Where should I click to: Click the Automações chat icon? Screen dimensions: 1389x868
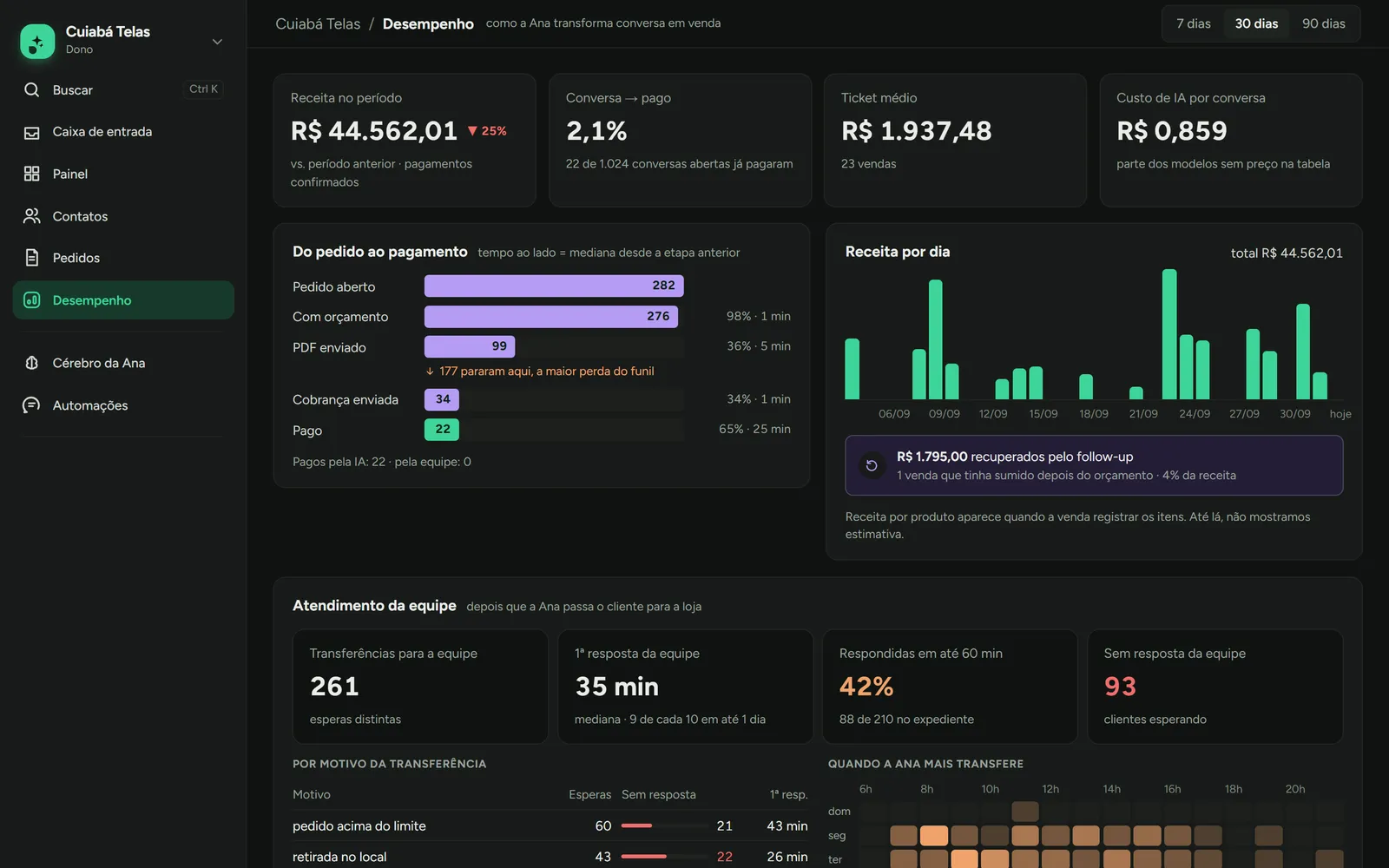(32, 405)
